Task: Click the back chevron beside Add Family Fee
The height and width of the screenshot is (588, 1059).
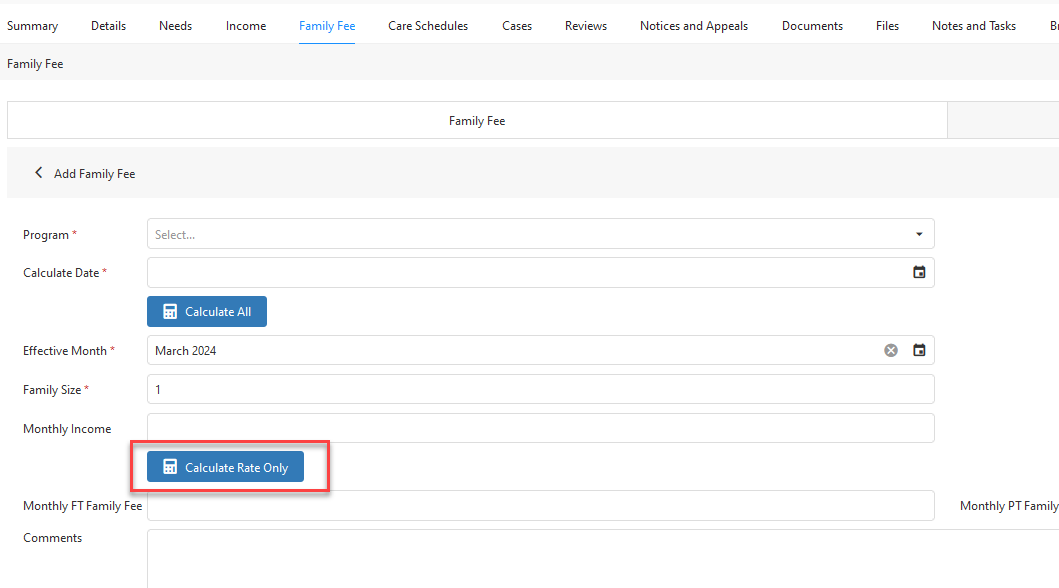Action: tap(38, 173)
